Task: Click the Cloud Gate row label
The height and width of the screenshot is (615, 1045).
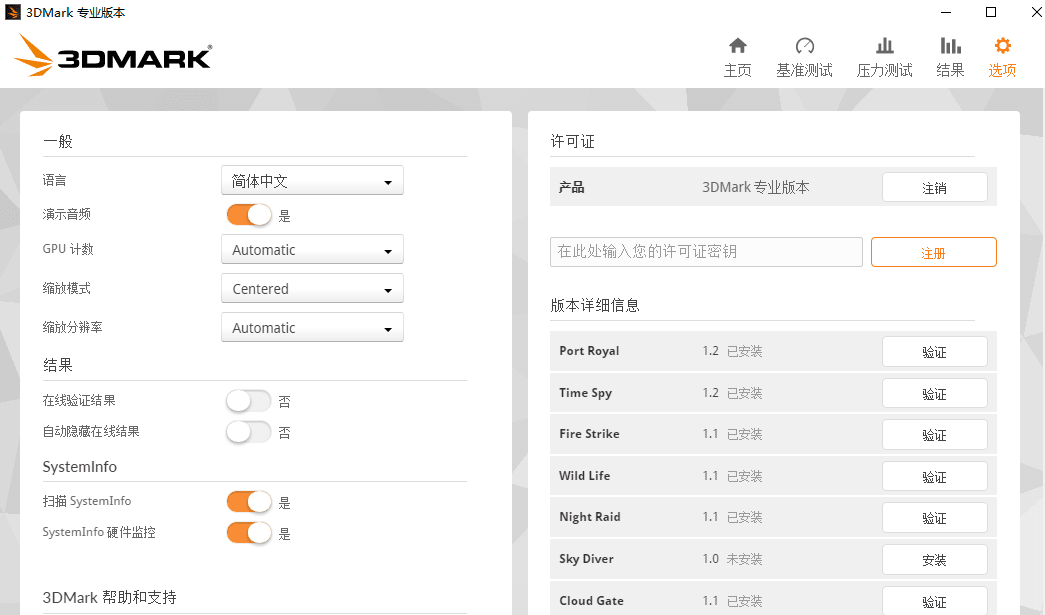Action: click(x=592, y=600)
